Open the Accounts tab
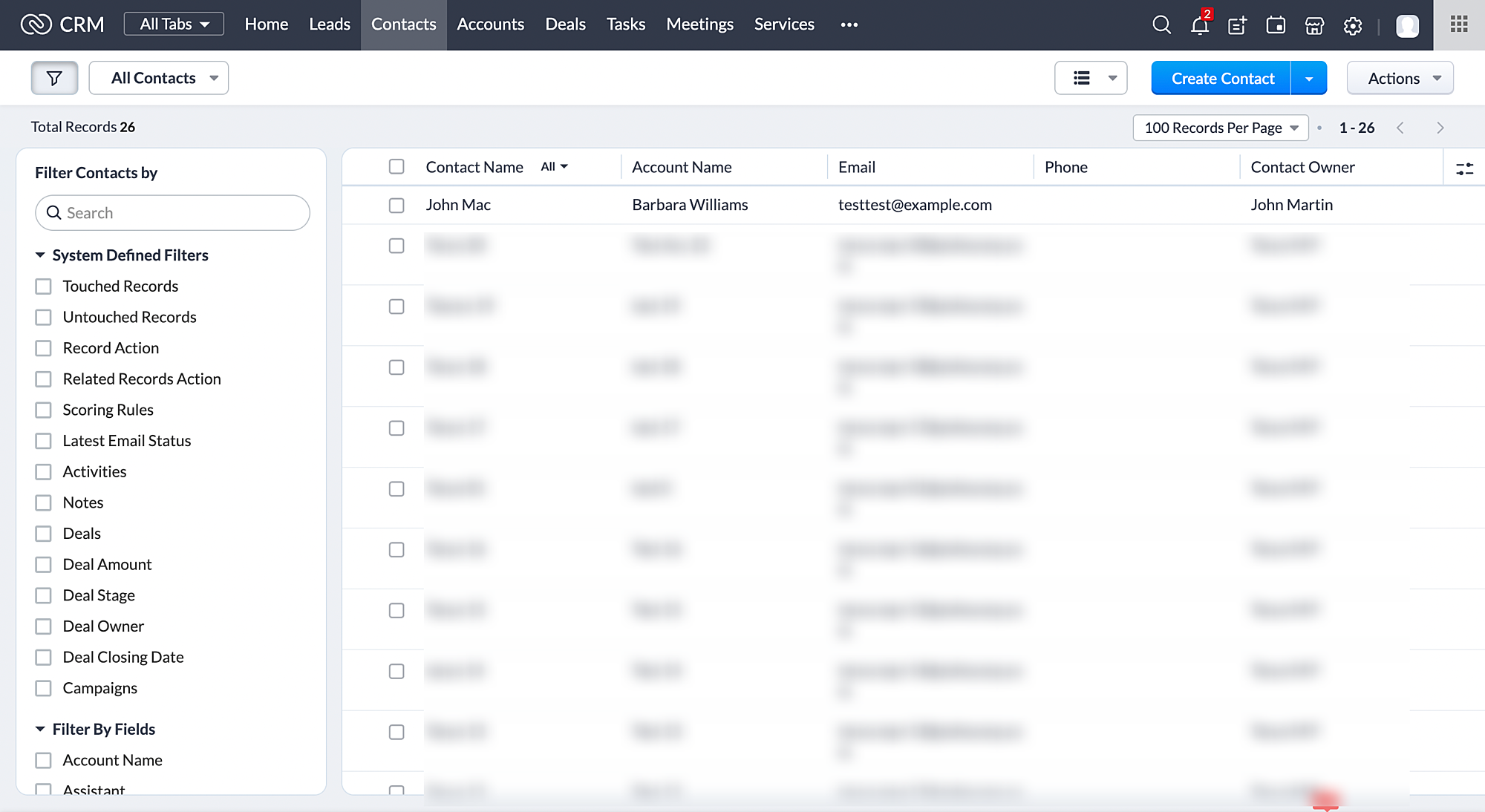The height and width of the screenshot is (812, 1485). pyautogui.click(x=490, y=24)
